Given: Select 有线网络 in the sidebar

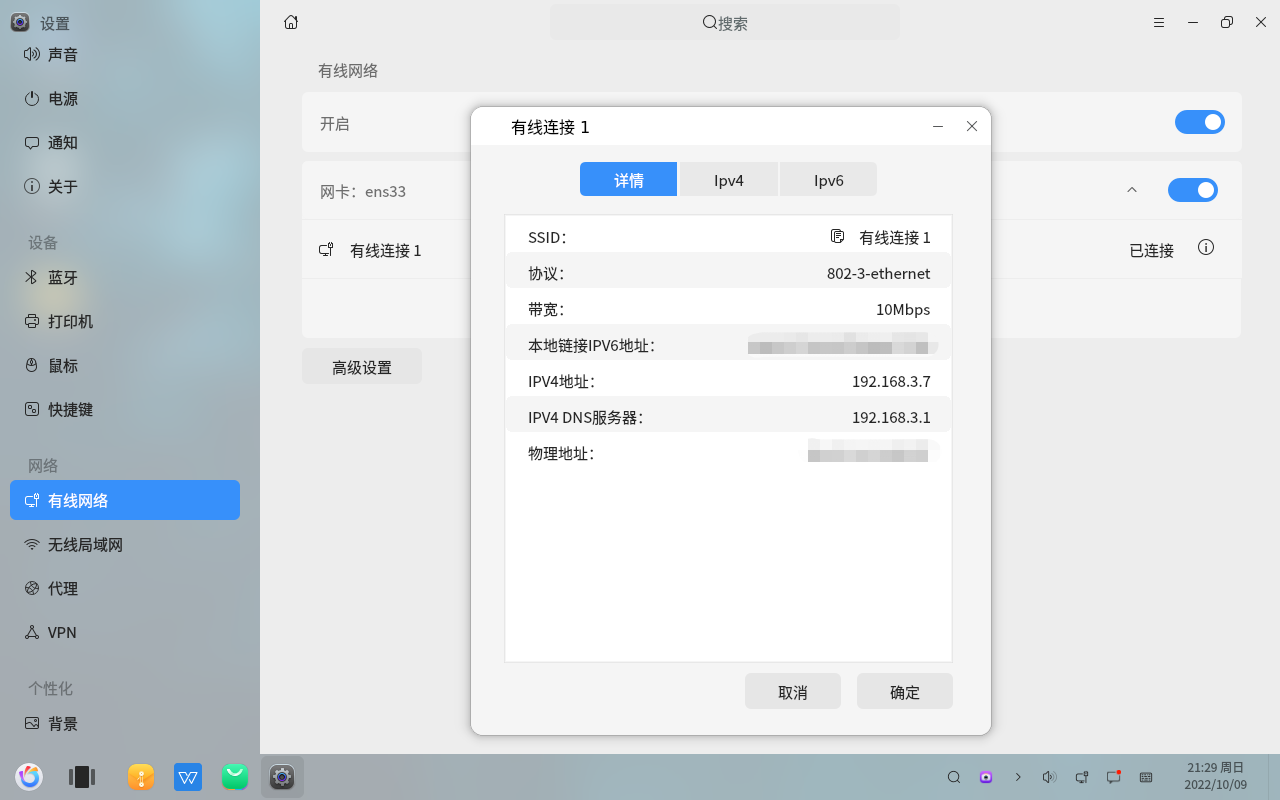Looking at the screenshot, I should point(125,500).
